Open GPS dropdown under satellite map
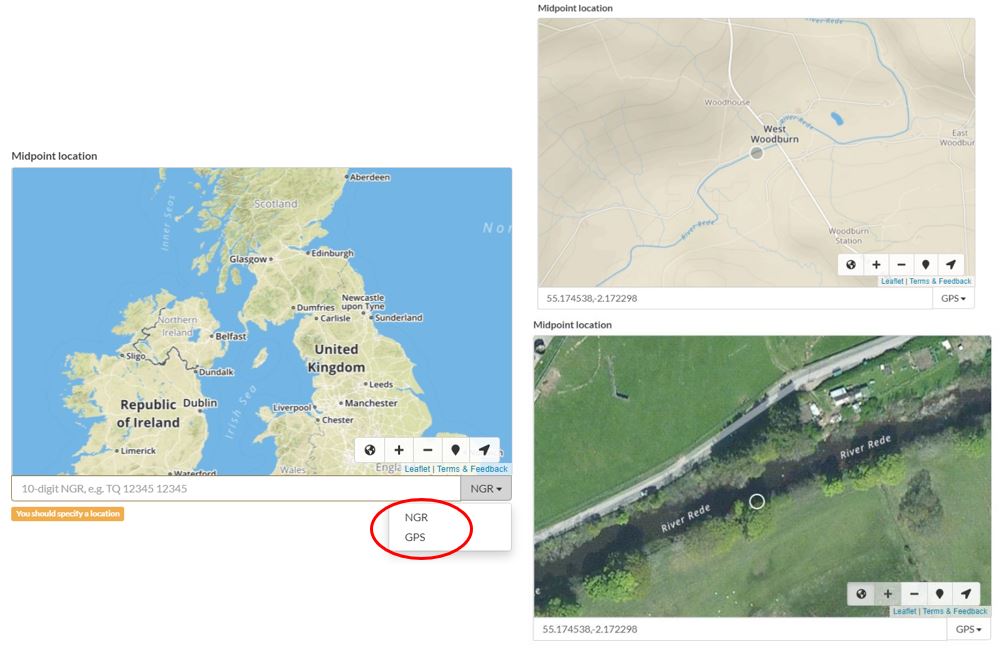 [969, 629]
